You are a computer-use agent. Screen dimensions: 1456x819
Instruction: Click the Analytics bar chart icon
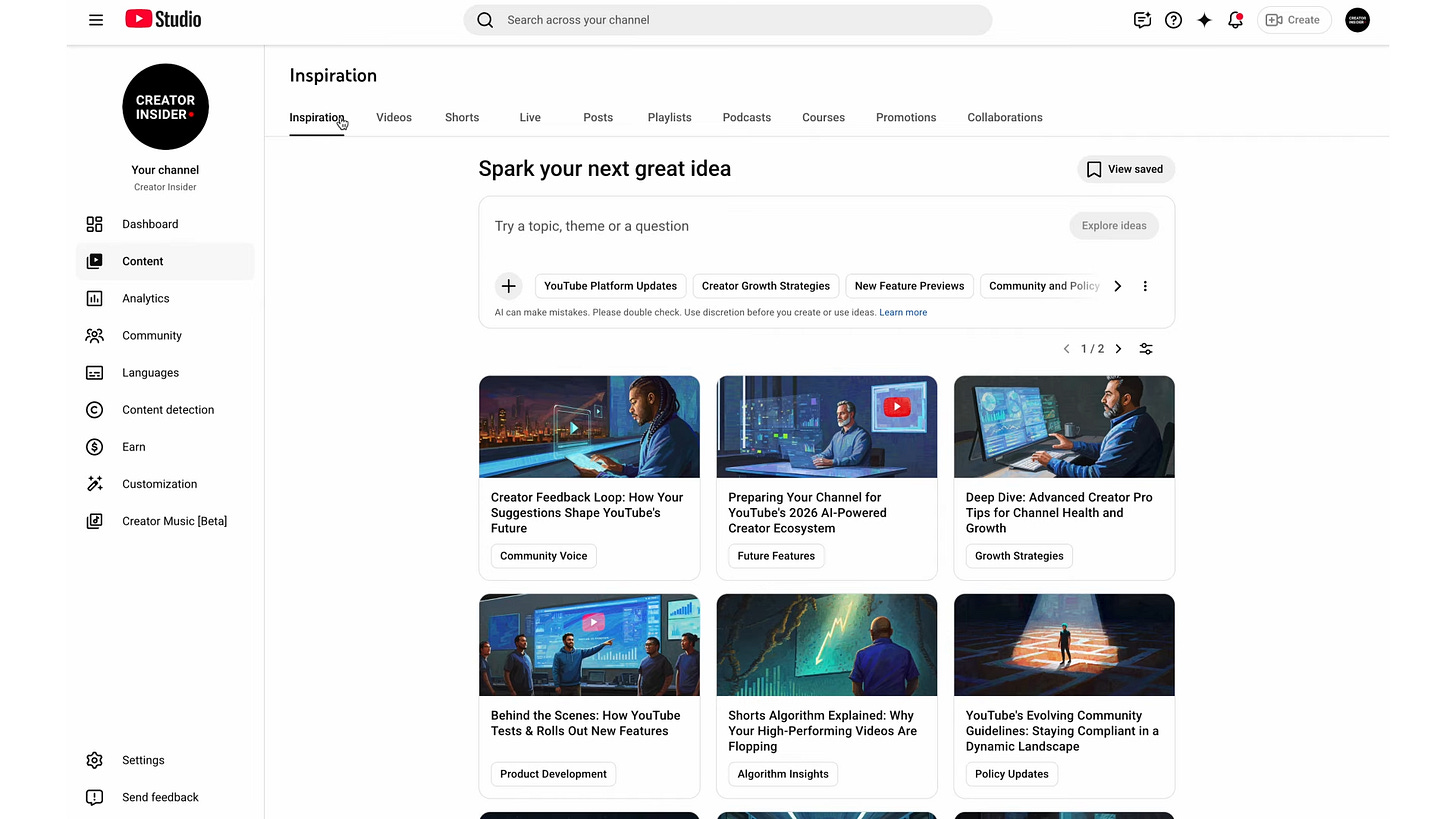[94, 298]
